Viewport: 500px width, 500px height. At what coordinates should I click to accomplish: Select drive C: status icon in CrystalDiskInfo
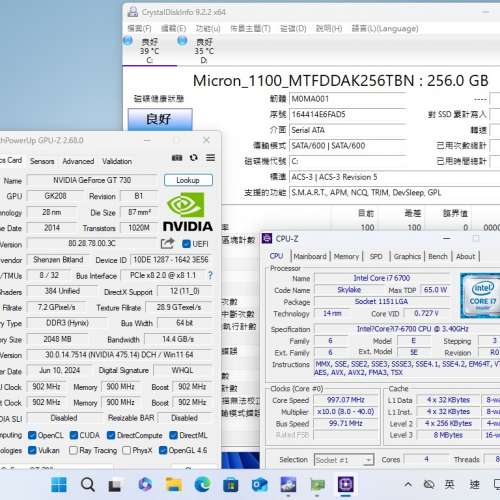128,41
